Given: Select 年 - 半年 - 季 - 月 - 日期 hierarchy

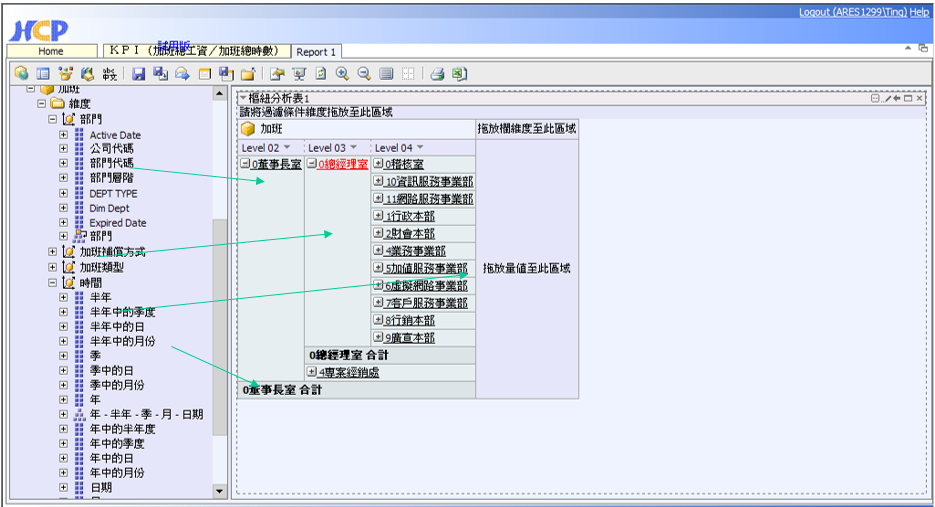Looking at the screenshot, I should point(147,415).
